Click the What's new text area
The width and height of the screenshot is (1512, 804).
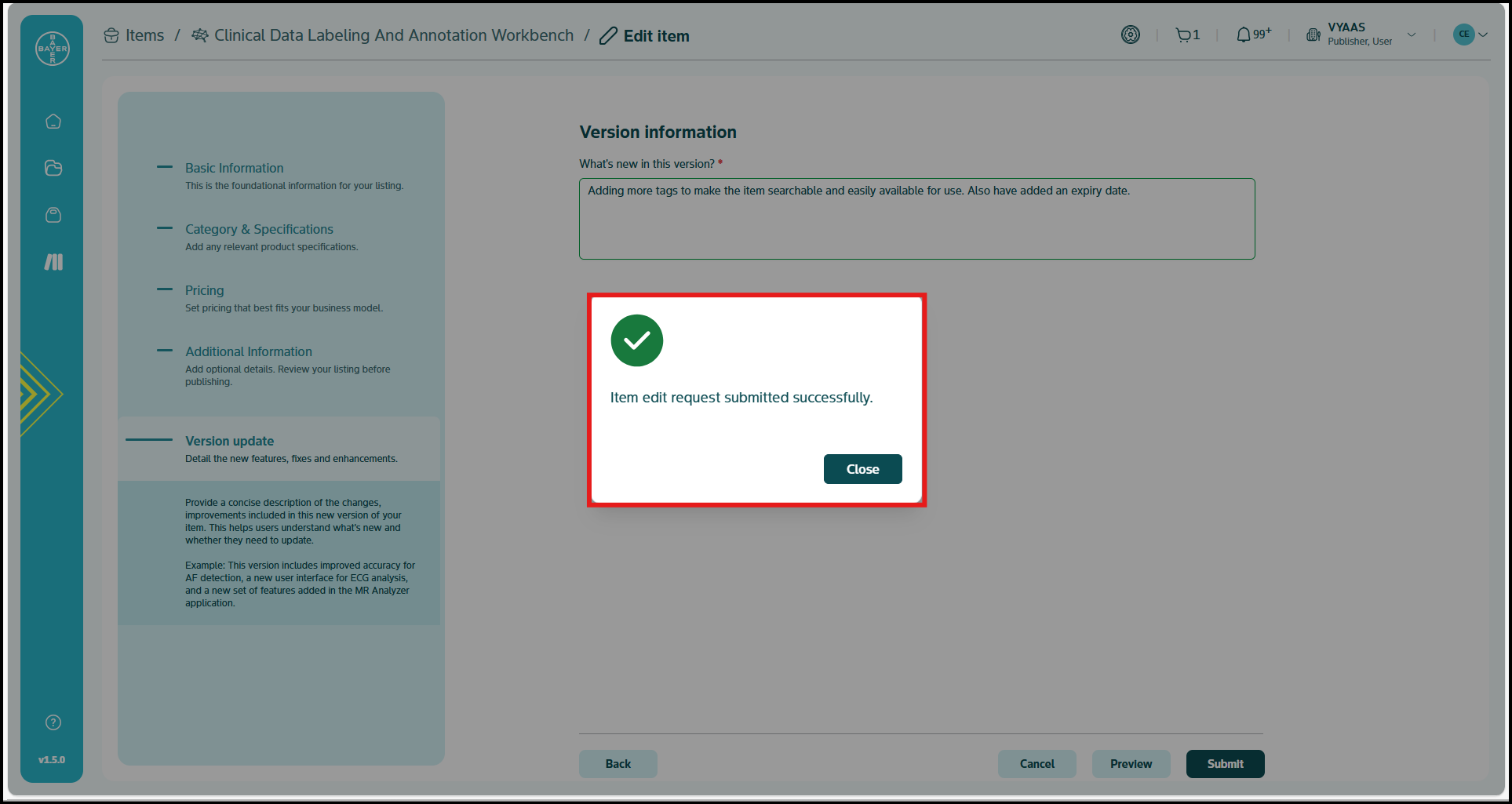[916, 219]
